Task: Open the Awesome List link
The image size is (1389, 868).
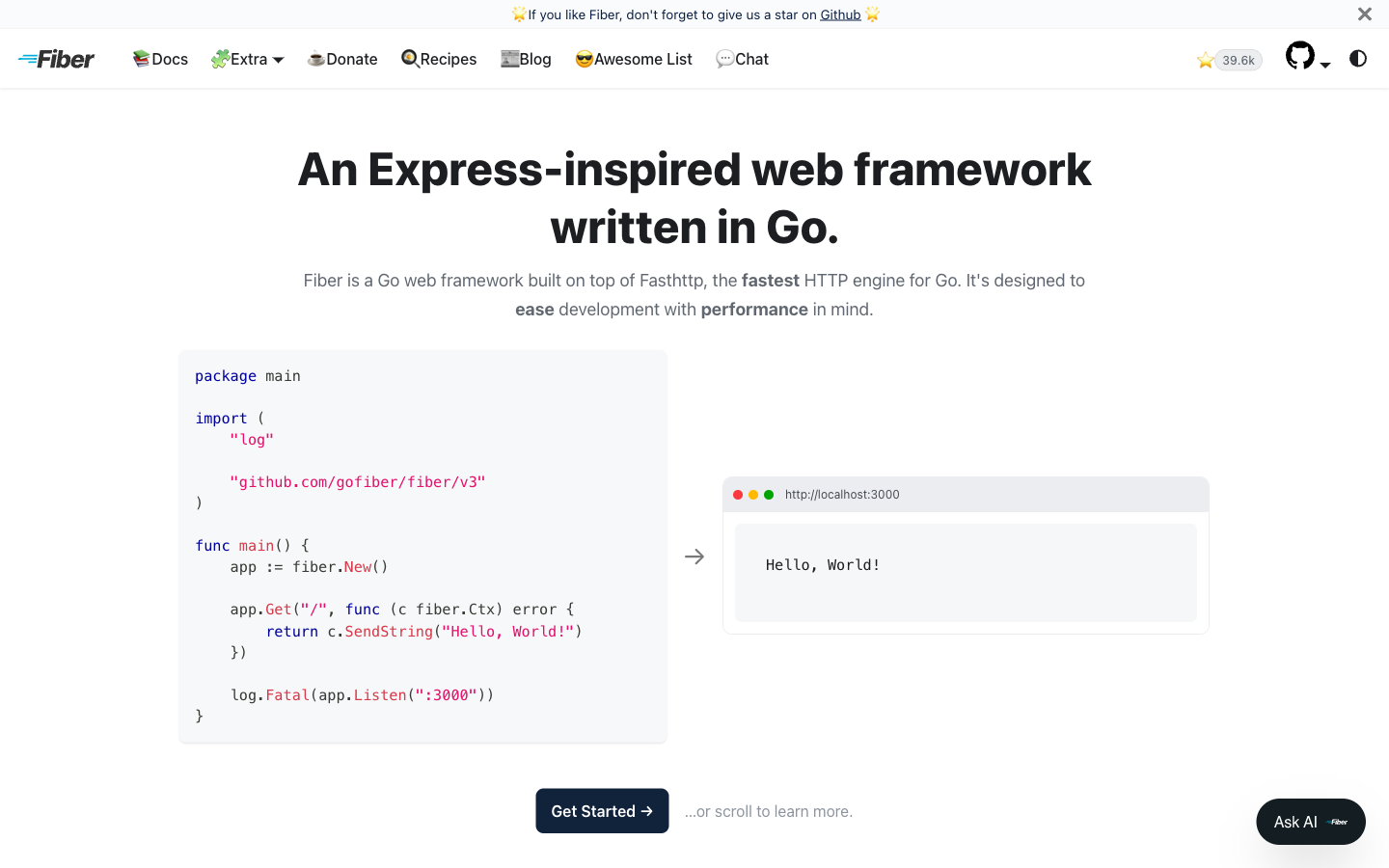Action: point(634,59)
